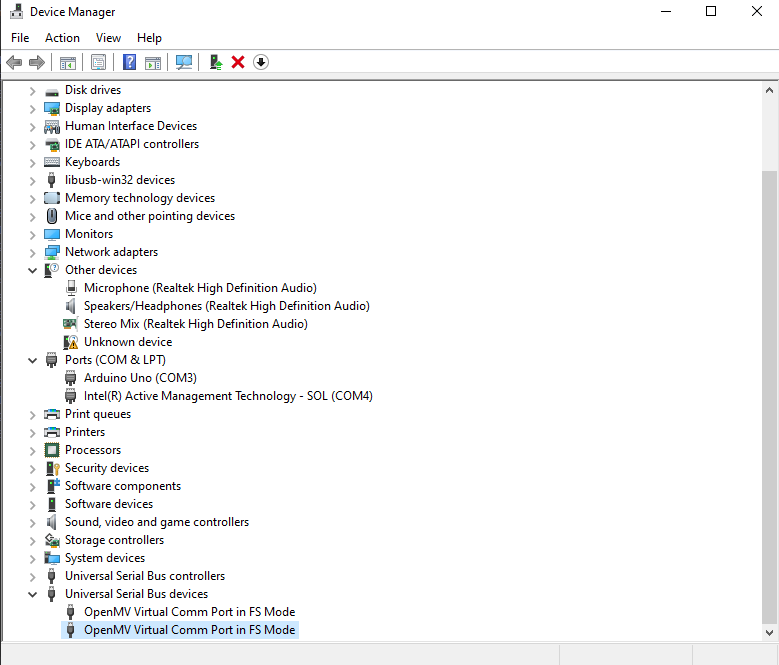This screenshot has height=665, width=779.
Task: Collapse the Other devices node
Action: point(32,271)
